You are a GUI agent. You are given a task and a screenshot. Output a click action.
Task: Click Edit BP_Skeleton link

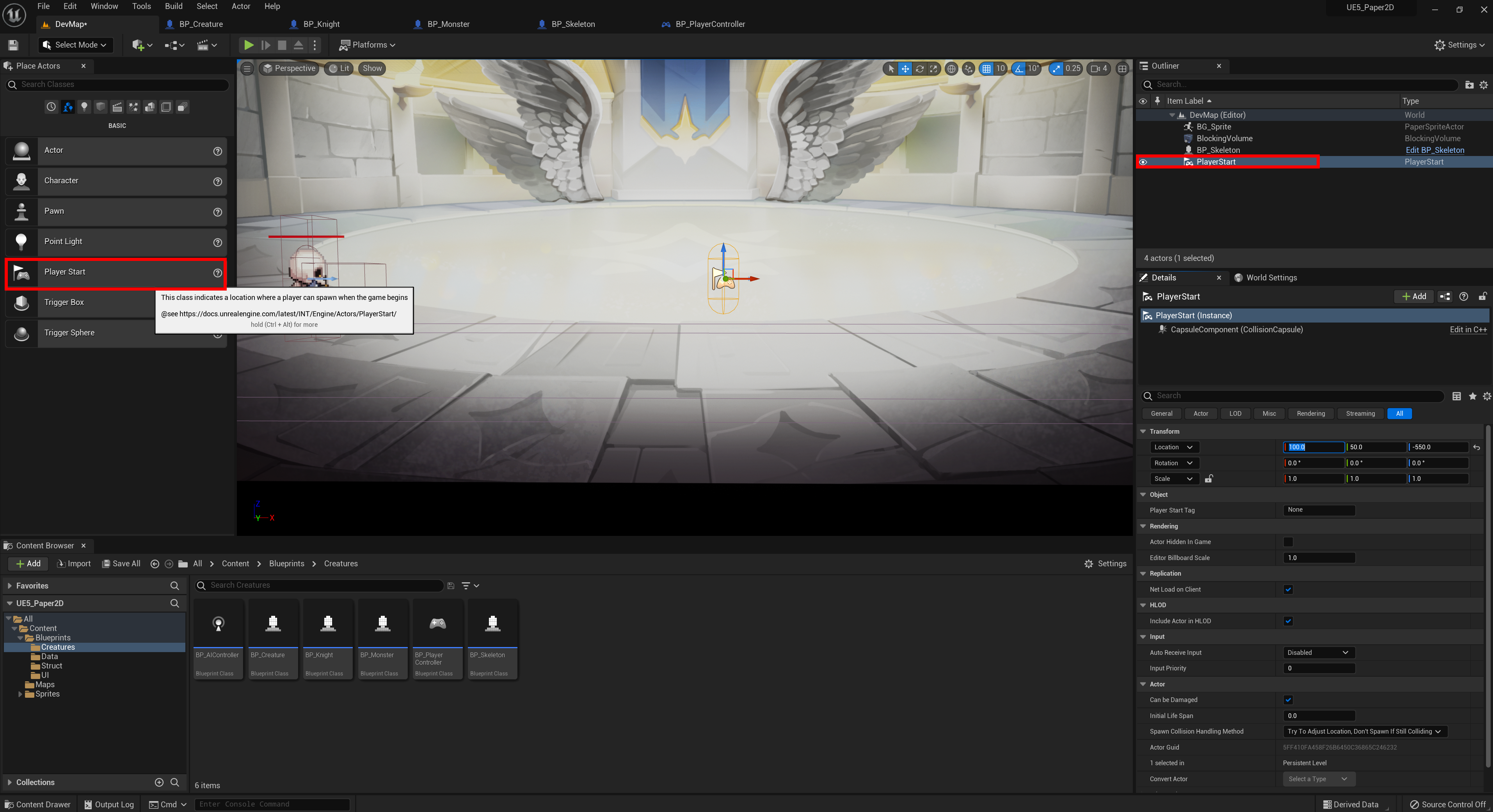(1435, 150)
